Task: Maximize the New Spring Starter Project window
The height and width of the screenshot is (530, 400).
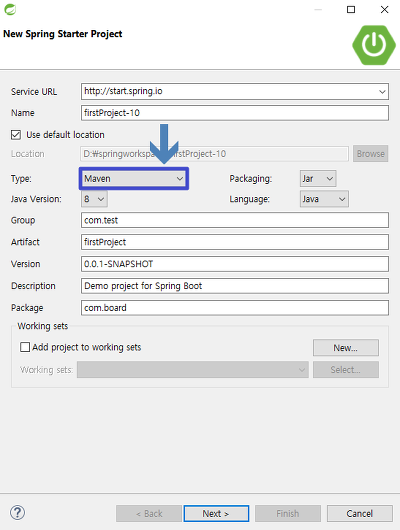Action: point(351,9)
